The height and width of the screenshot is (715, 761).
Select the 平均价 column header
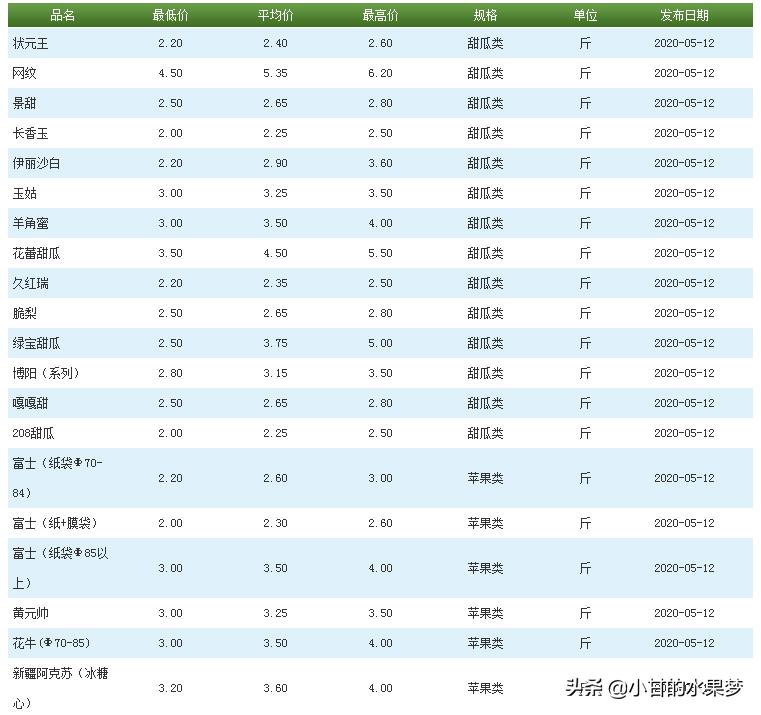(x=275, y=15)
